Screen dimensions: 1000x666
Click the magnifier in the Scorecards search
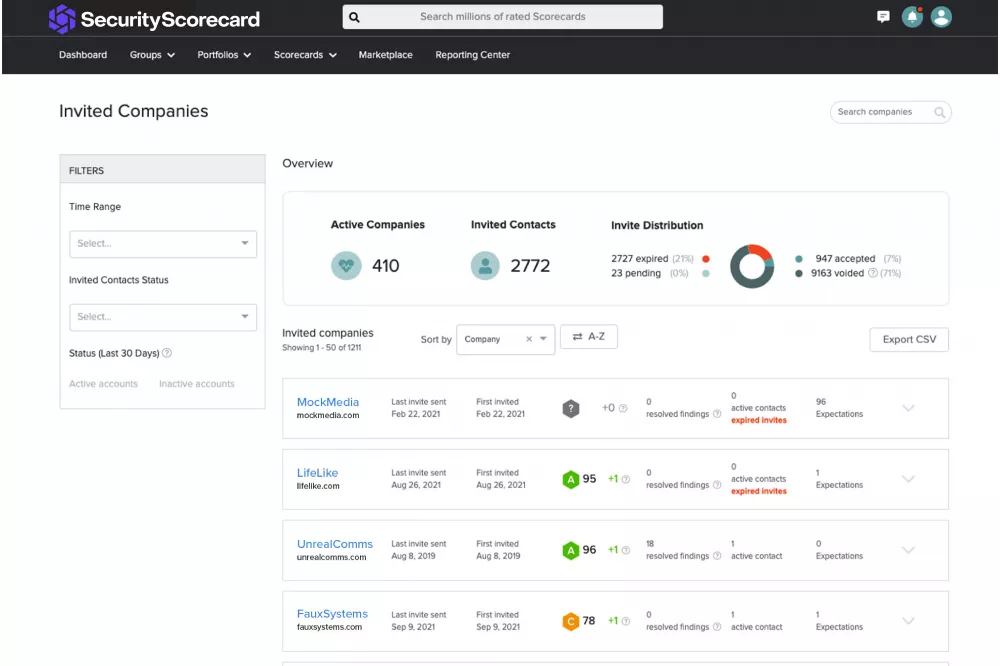pyautogui.click(x=355, y=17)
